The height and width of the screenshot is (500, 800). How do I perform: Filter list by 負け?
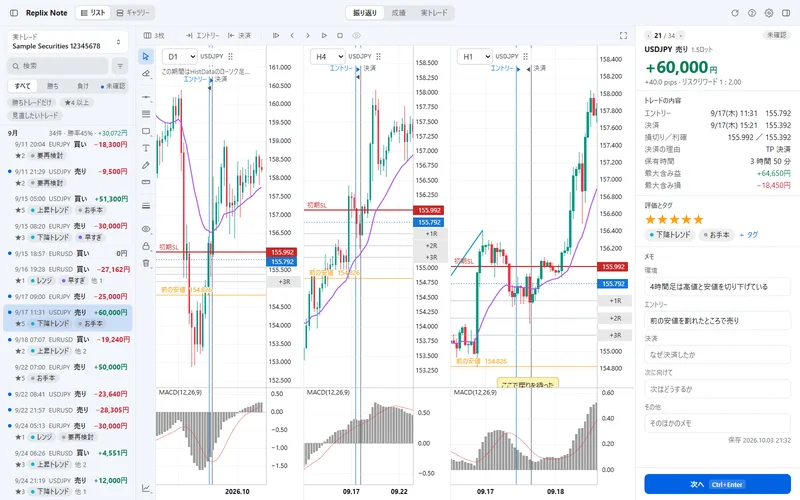83,86
